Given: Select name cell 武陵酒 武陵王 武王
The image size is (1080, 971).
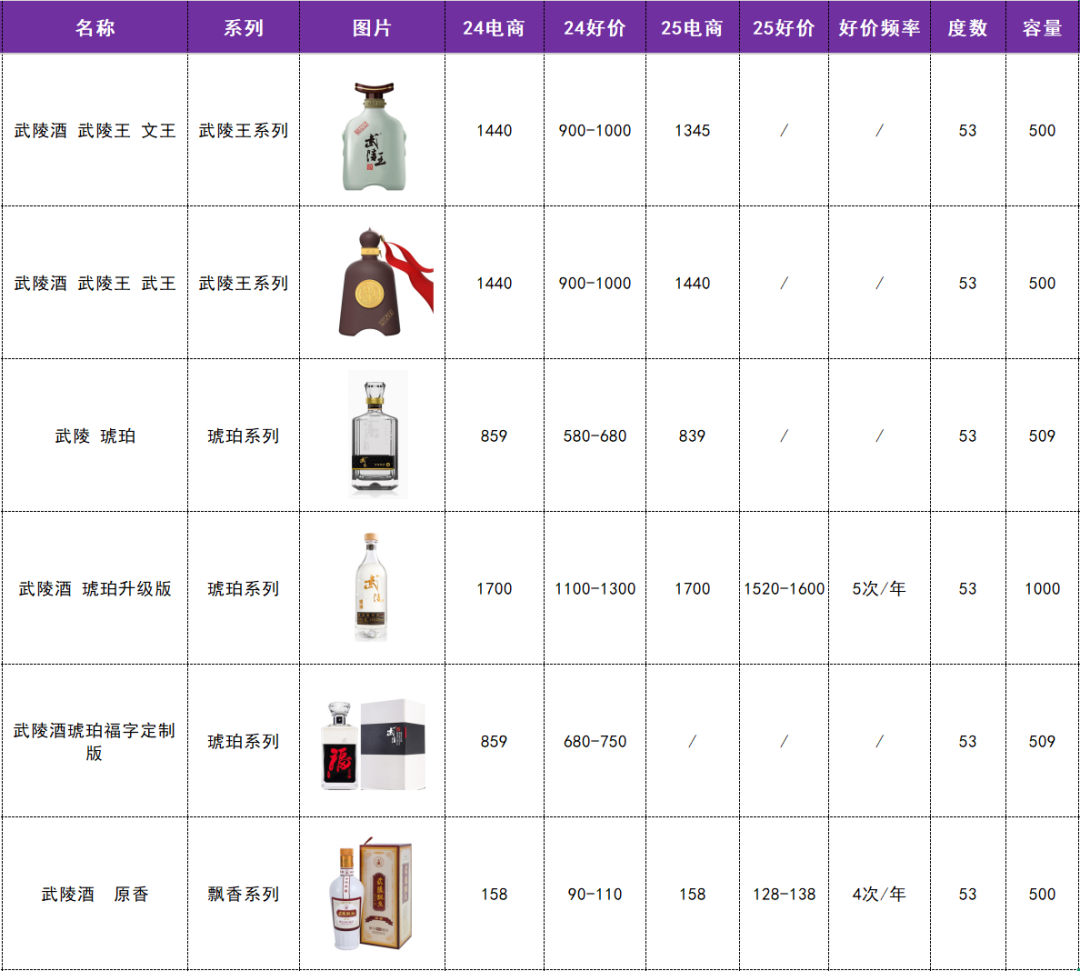Looking at the screenshot, I should (95, 283).
